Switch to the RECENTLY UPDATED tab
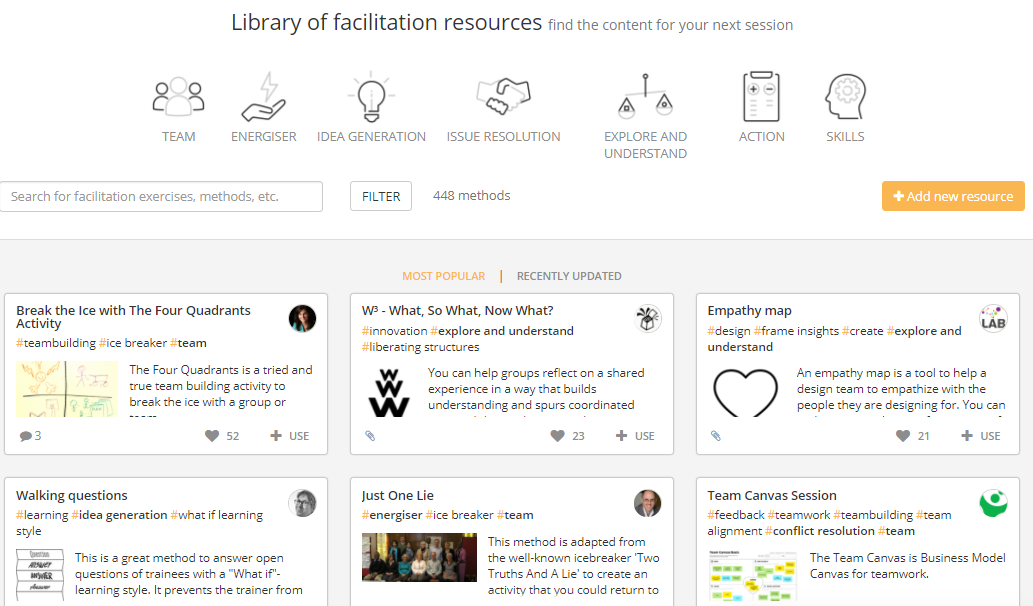The height and width of the screenshot is (606, 1033). (569, 275)
